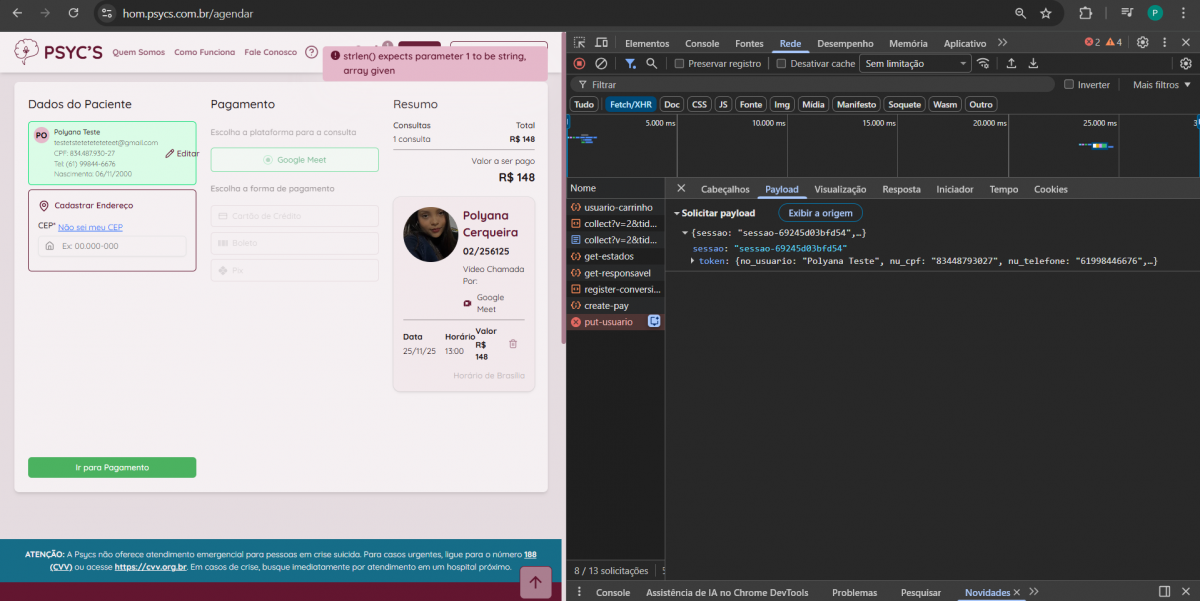Viewport: 1200px width, 601px height.
Task: Follow the Não sei meu CEP link
Action: (x=89, y=227)
